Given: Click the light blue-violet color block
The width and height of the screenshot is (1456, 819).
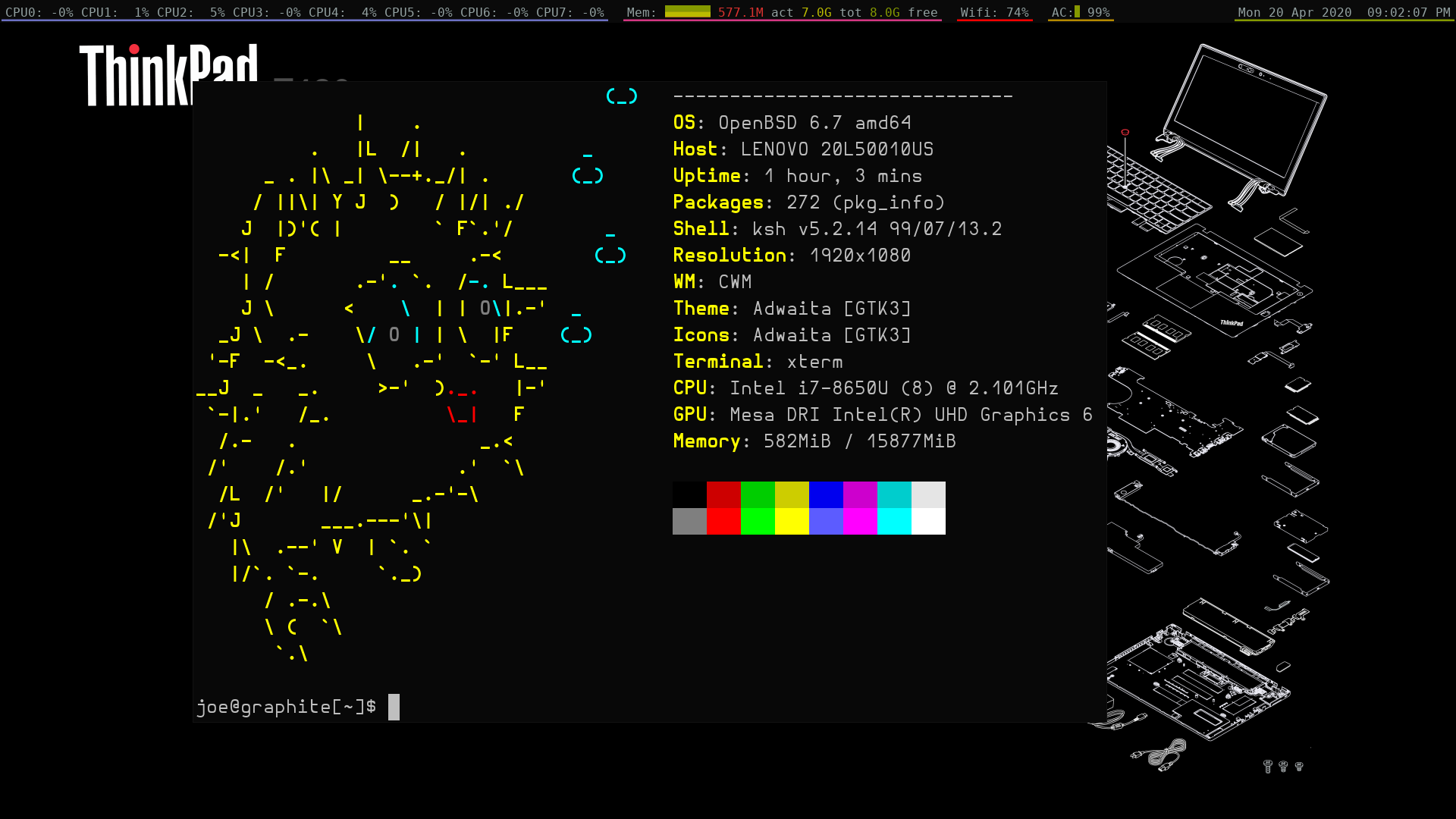Looking at the screenshot, I should (826, 521).
